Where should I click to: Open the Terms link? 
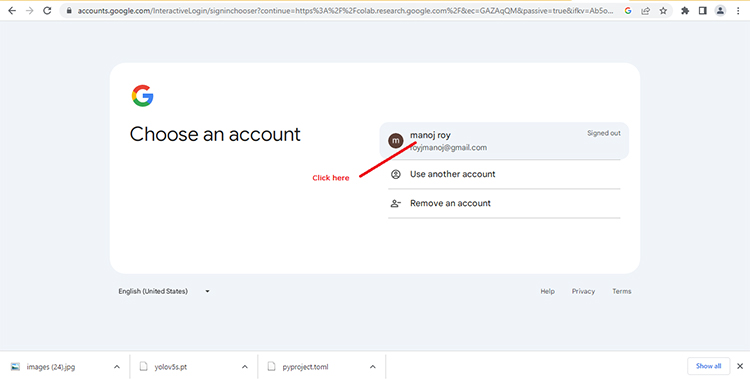point(622,291)
